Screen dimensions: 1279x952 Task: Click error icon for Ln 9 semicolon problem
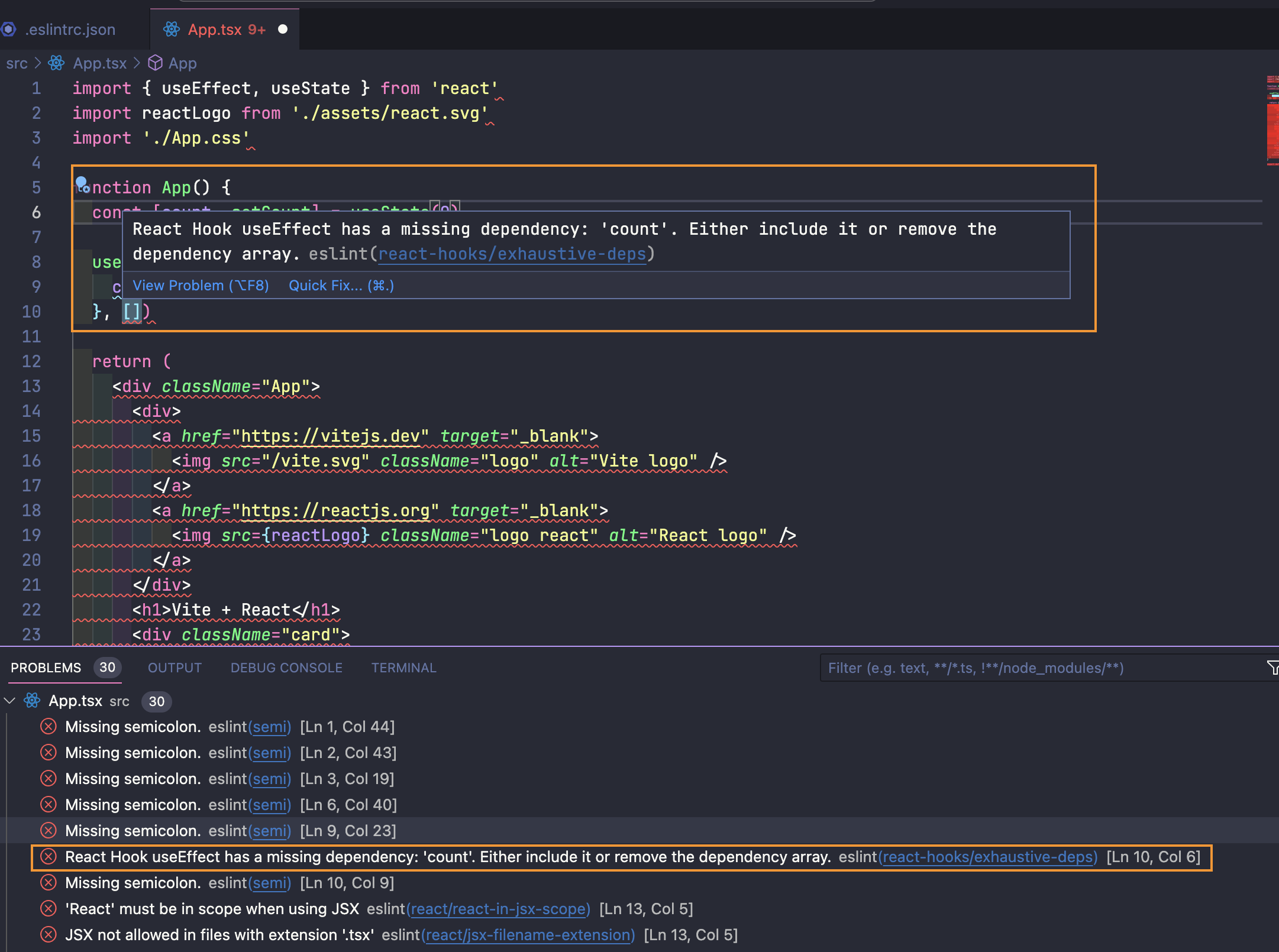coord(49,830)
